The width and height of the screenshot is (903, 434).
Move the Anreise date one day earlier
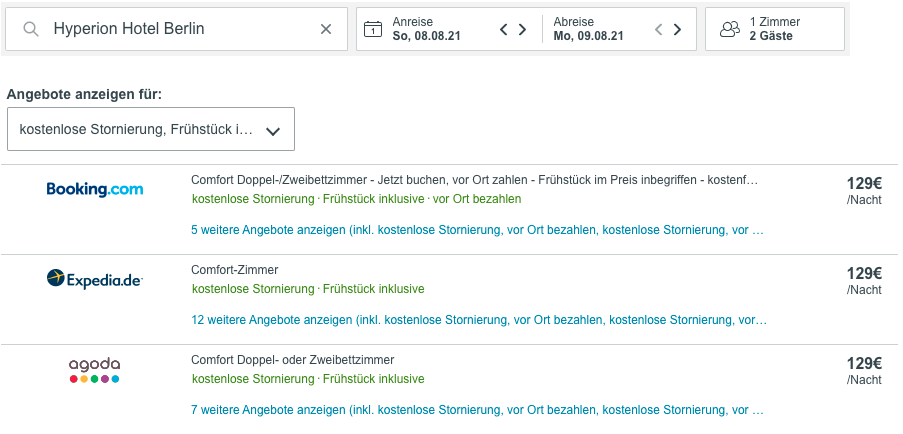tap(503, 29)
